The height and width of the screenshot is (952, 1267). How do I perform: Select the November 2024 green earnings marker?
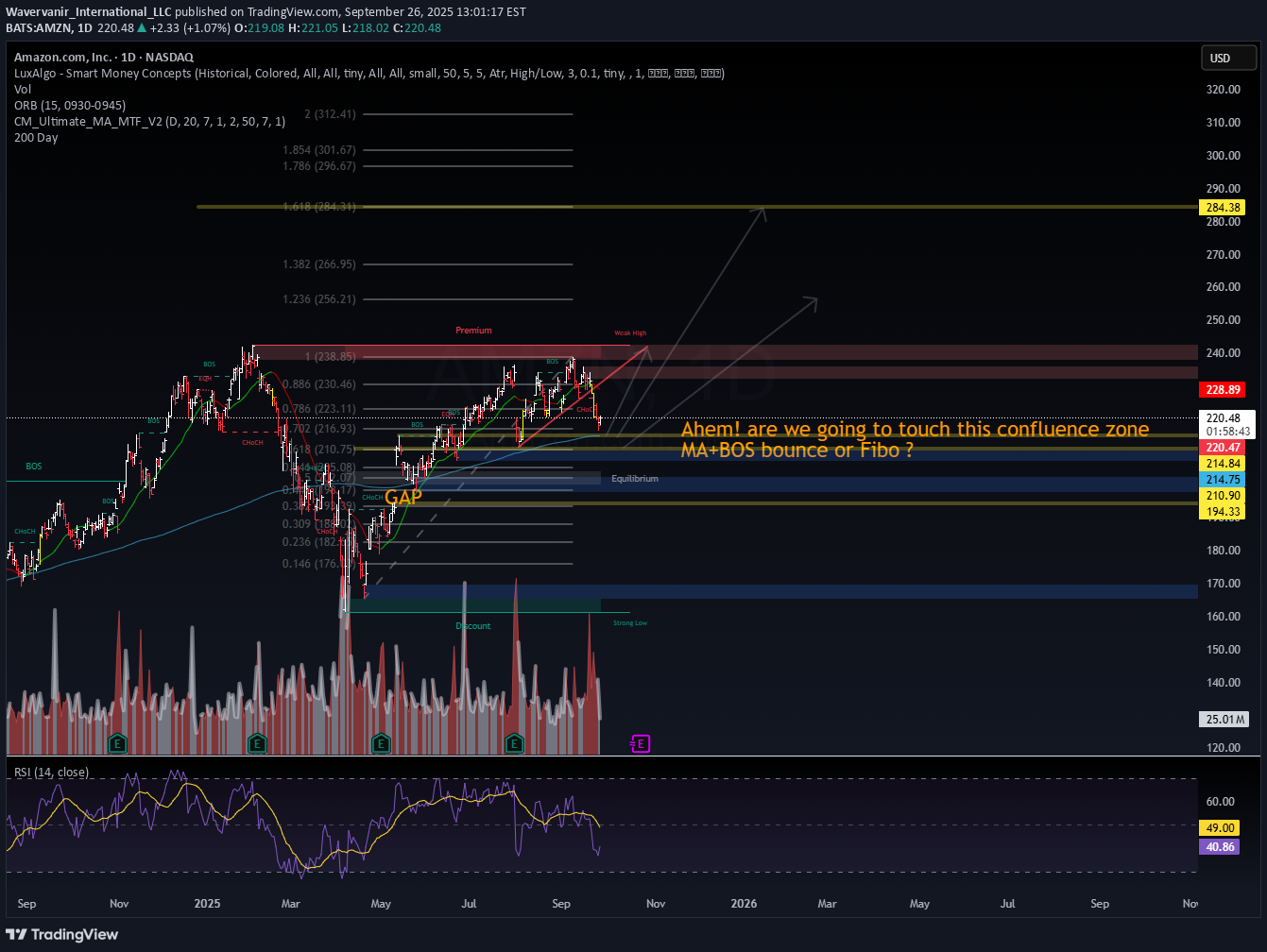[117, 743]
